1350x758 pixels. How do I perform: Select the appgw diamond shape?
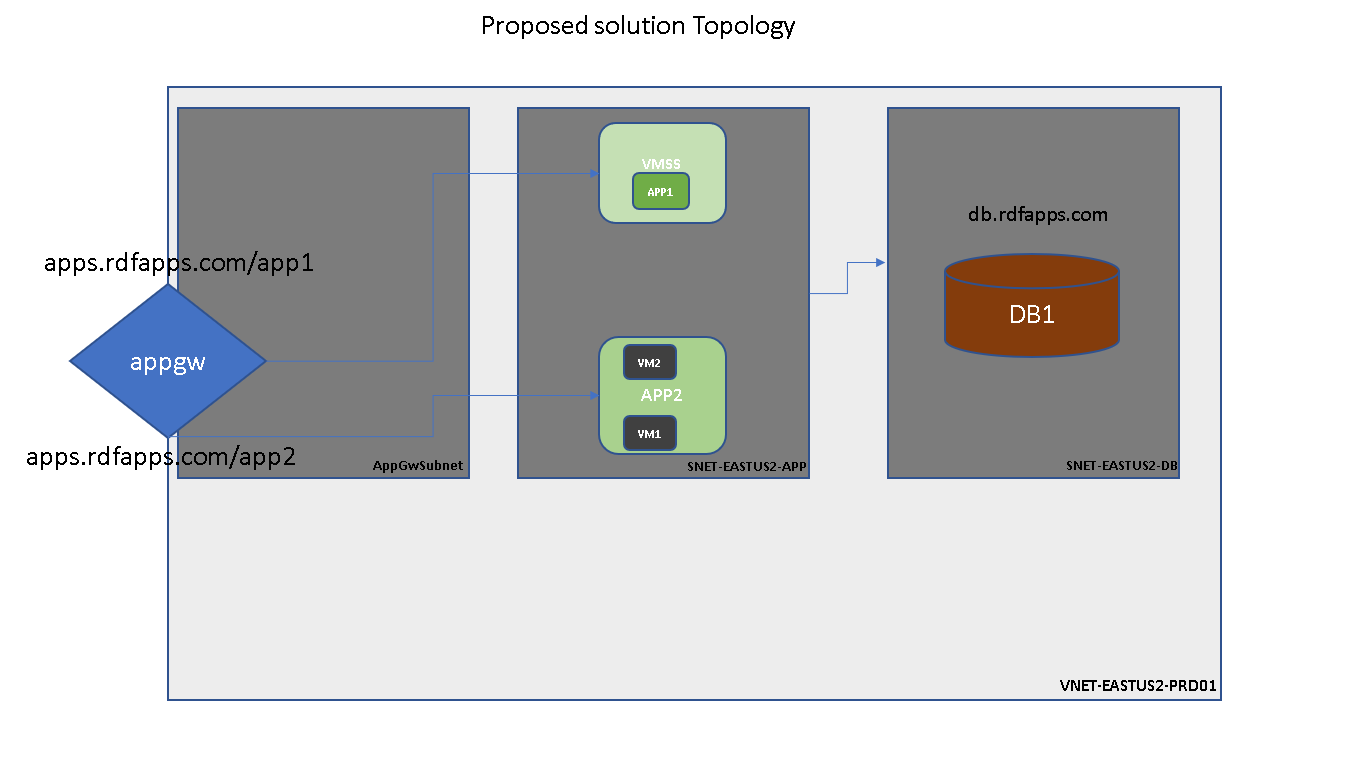click(x=167, y=361)
